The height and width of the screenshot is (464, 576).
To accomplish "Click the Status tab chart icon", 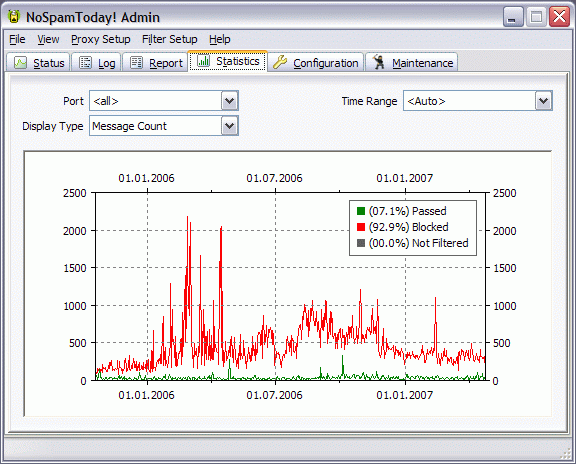I will click(x=21, y=63).
